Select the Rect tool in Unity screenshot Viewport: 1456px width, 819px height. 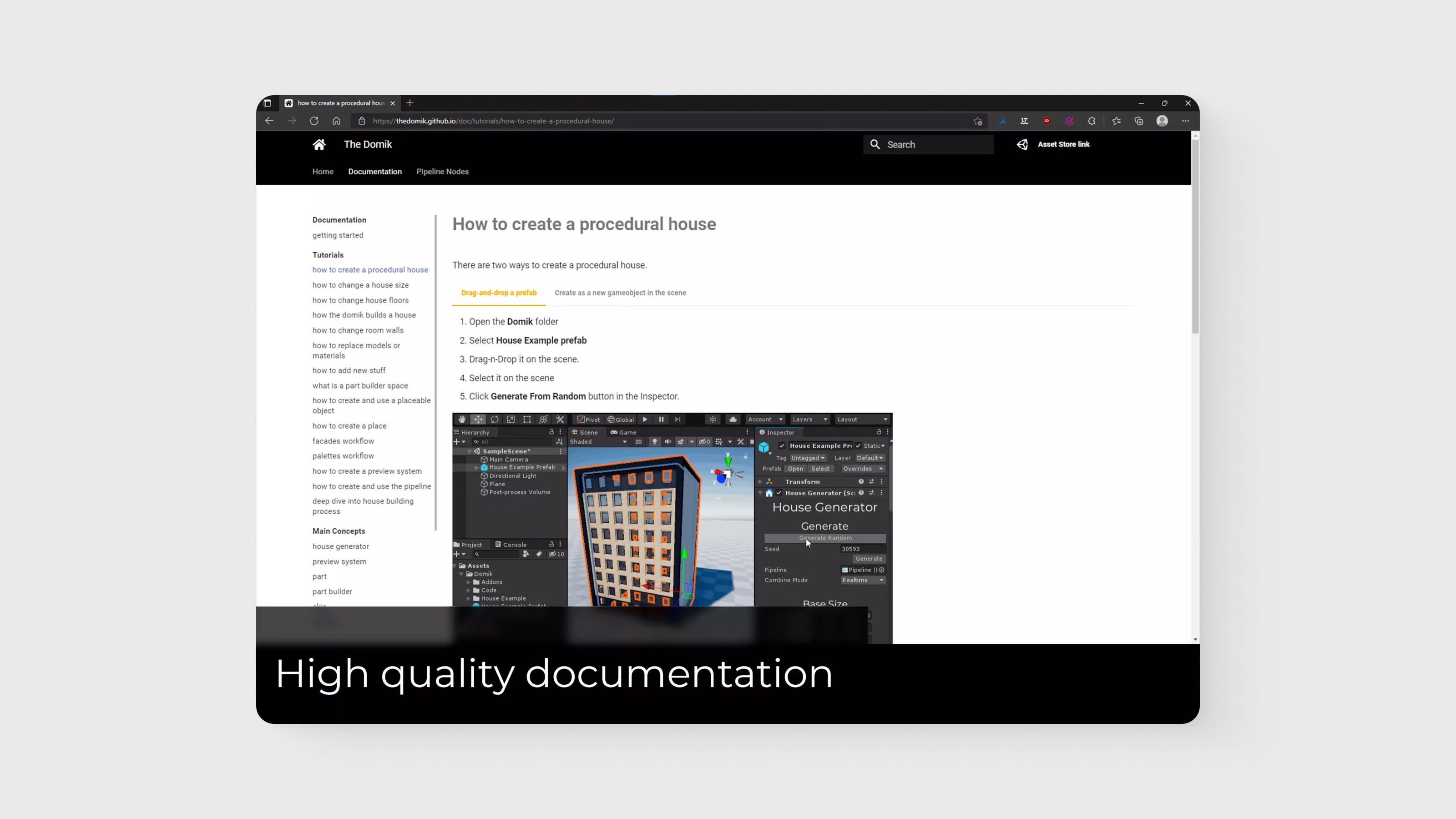(x=527, y=420)
